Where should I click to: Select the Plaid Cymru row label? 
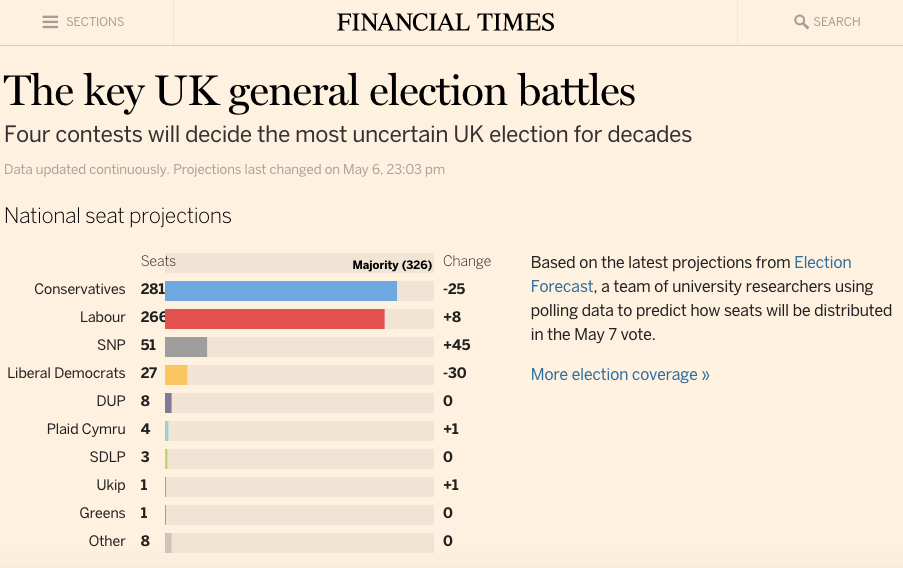(x=86, y=430)
